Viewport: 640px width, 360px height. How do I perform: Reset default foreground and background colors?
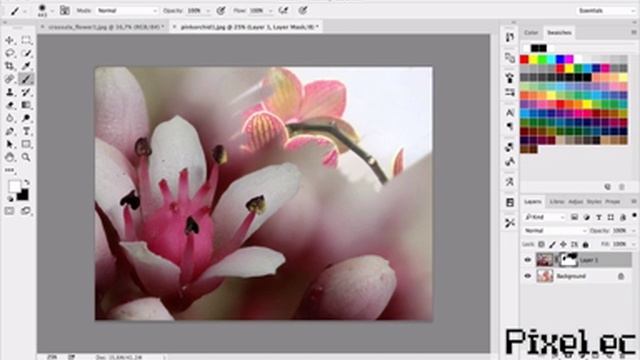point(10,199)
